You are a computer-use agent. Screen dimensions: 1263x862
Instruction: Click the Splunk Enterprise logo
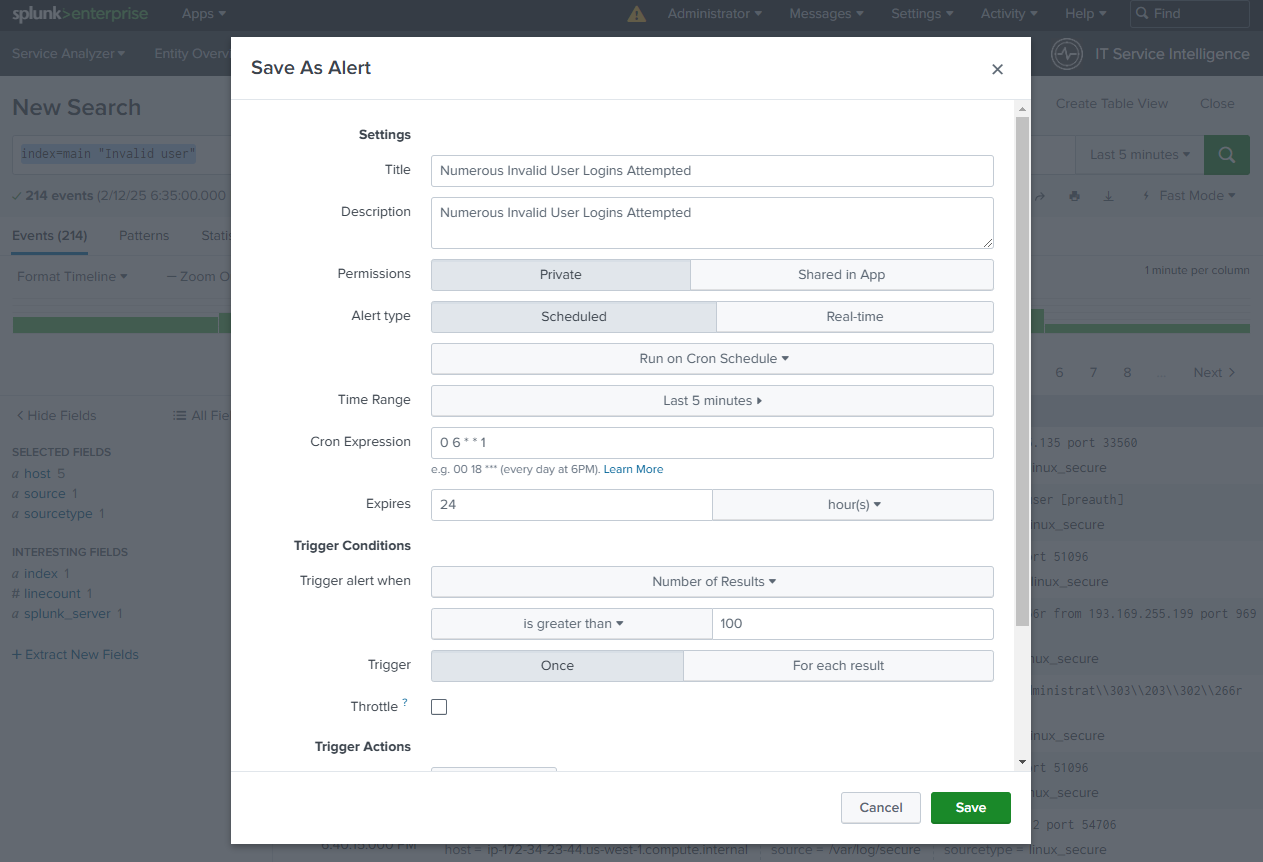click(80, 14)
